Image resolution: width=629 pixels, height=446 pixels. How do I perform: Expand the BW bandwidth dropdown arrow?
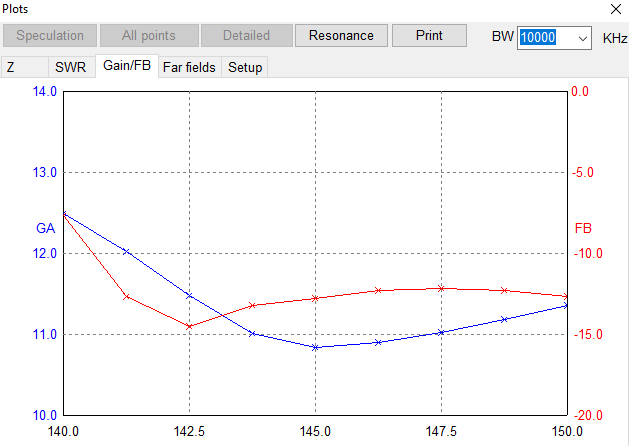[583, 38]
